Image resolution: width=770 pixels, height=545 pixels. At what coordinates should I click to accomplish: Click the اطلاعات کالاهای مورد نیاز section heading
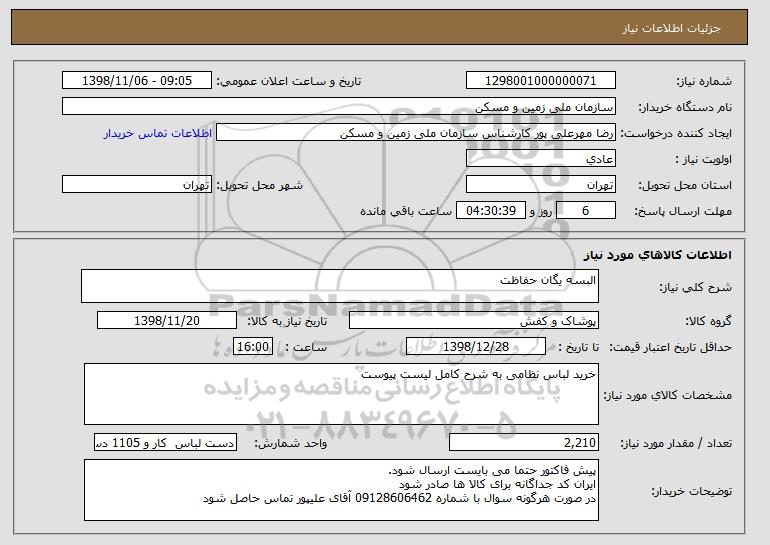point(658,255)
